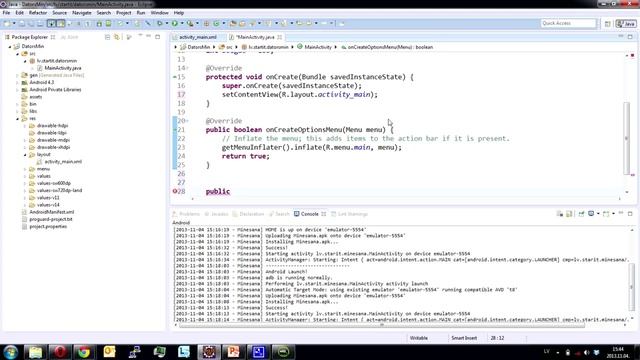Click the editor vertical scrollbar
The height and width of the screenshot is (360, 640).
point(626,138)
